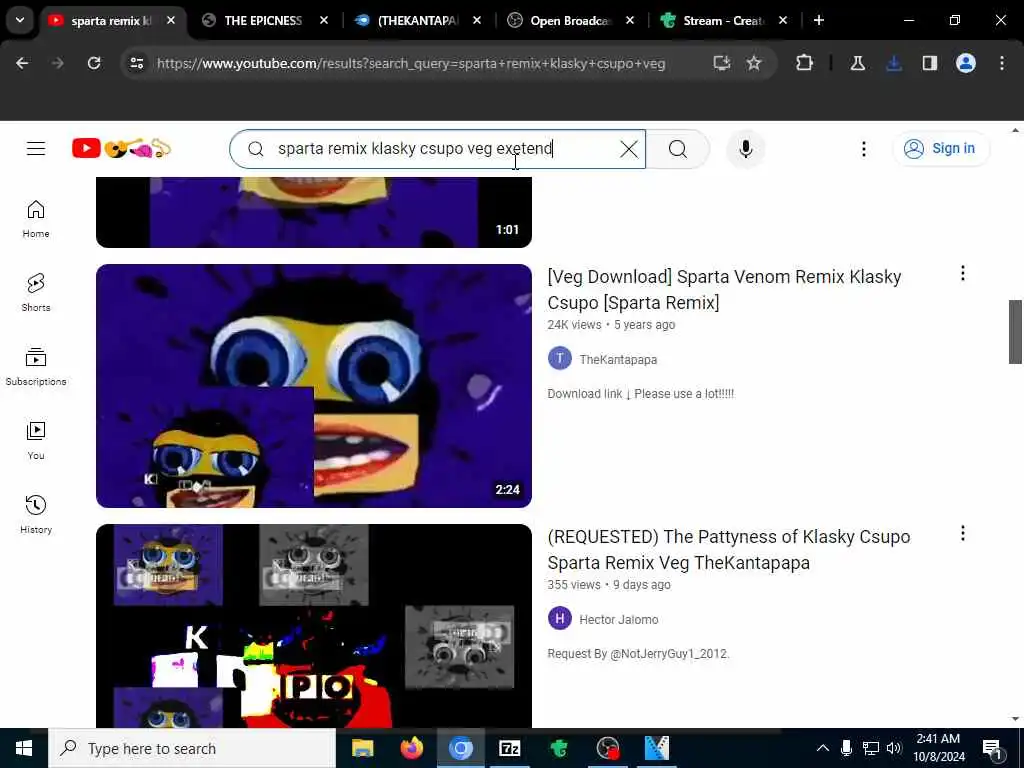This screenshot has width=1024, height=768.
Task: Play the Sparta Venom Remix Klasky Csupo thumbnail
Action: pyautogui.click(x=313, y=385)
